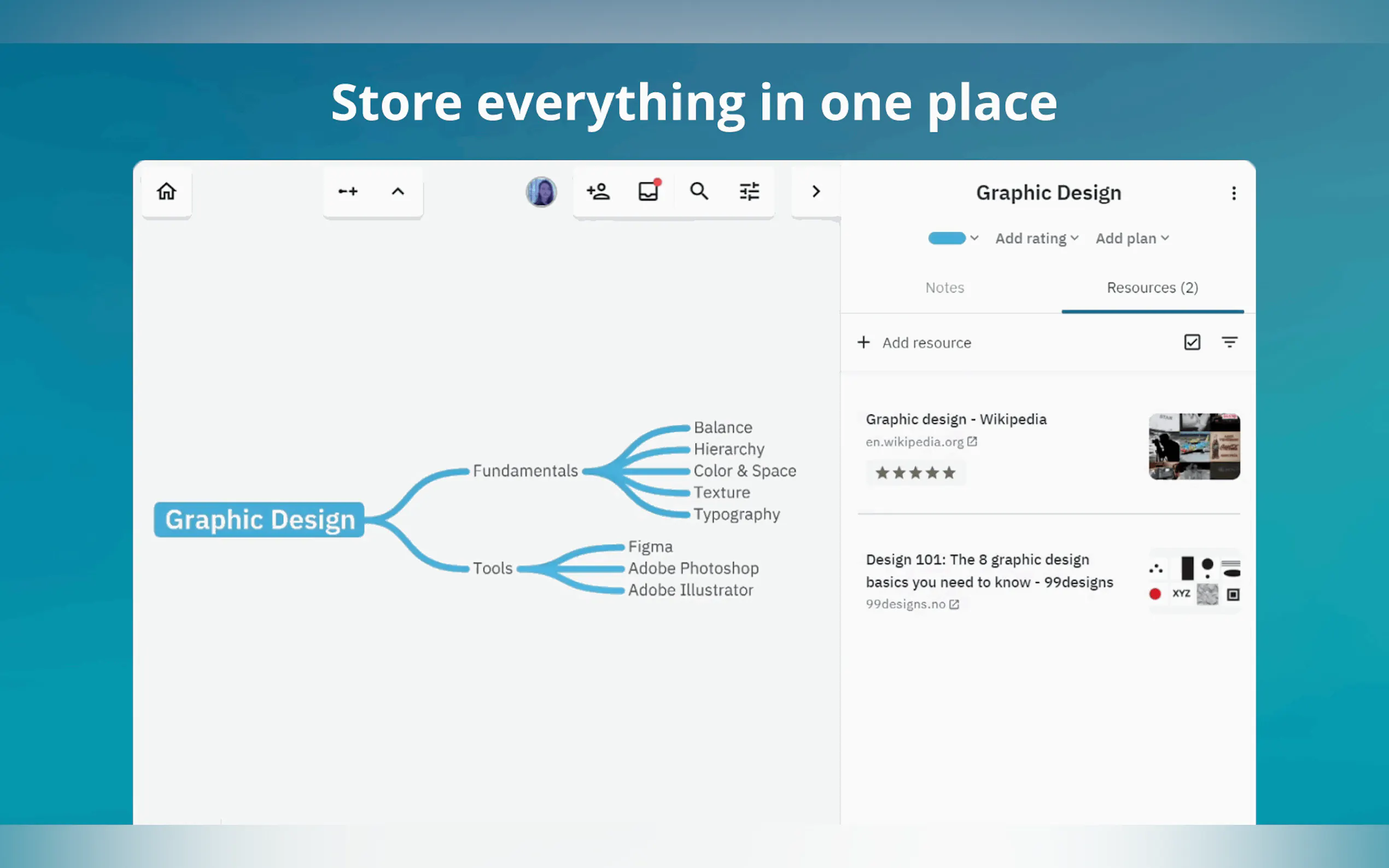Click the five-star rating on Wikipedia resource
Viewport: 1389px width, 868px height.
pos(915,472)
